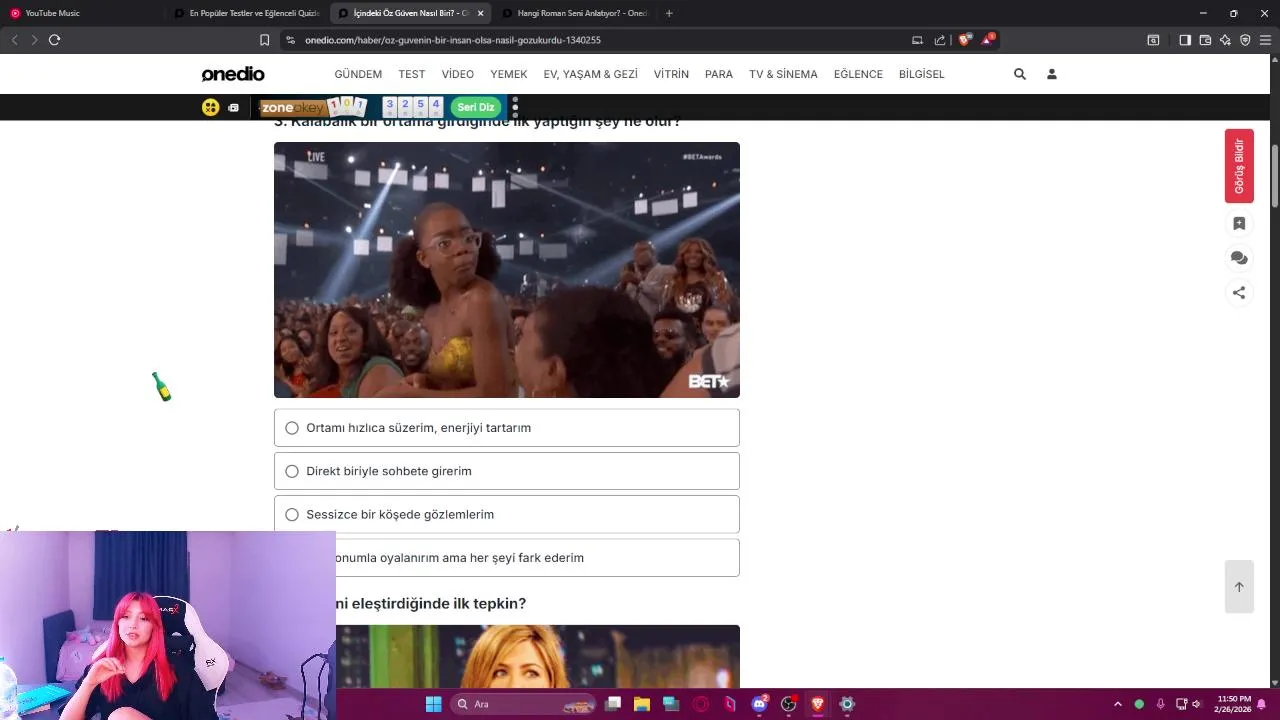This screenshot has height=720, width=1280.
Task: Go back with browser back arrow
Action: (x=14, y=40)
